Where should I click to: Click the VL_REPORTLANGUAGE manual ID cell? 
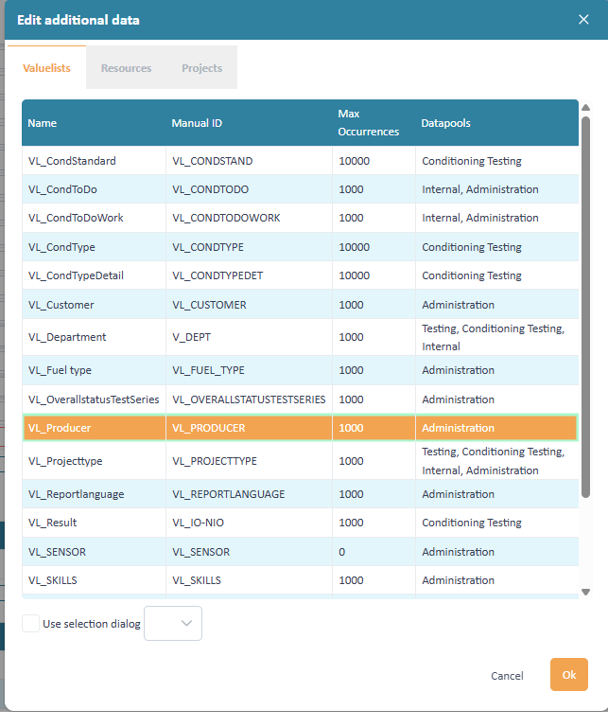tap(249, 494)
